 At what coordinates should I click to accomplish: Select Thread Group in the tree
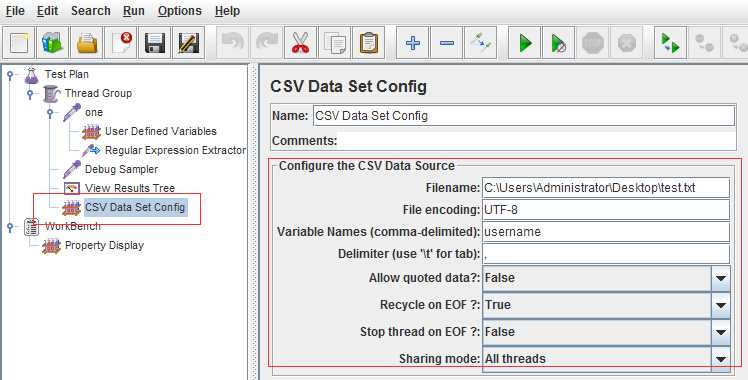pos(98,93)
